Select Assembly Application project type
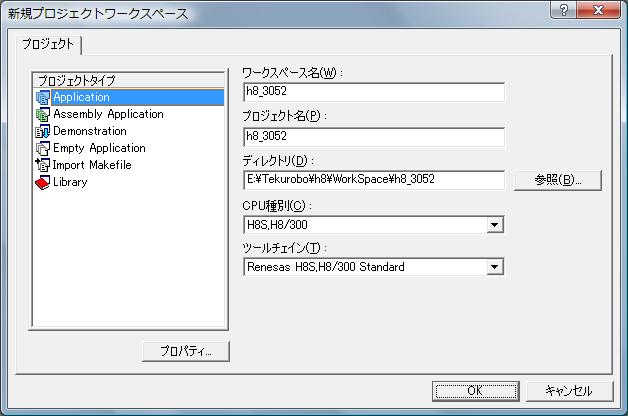This screenshot has height=416, width=628. click(x=108, y=115)
